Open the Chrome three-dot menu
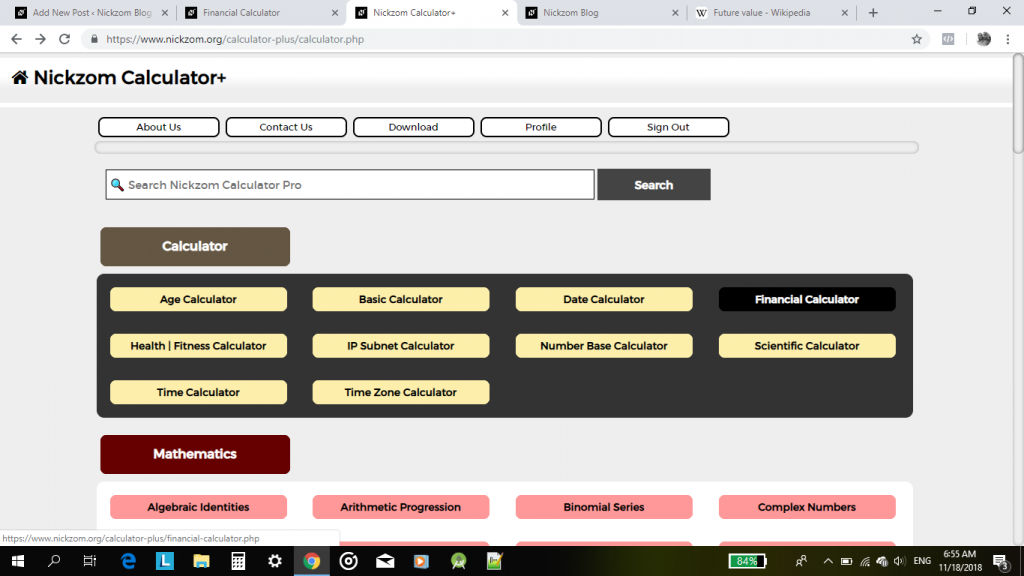The width and height of the screenshot is (1024, 576). click(x=1008, y=39)
